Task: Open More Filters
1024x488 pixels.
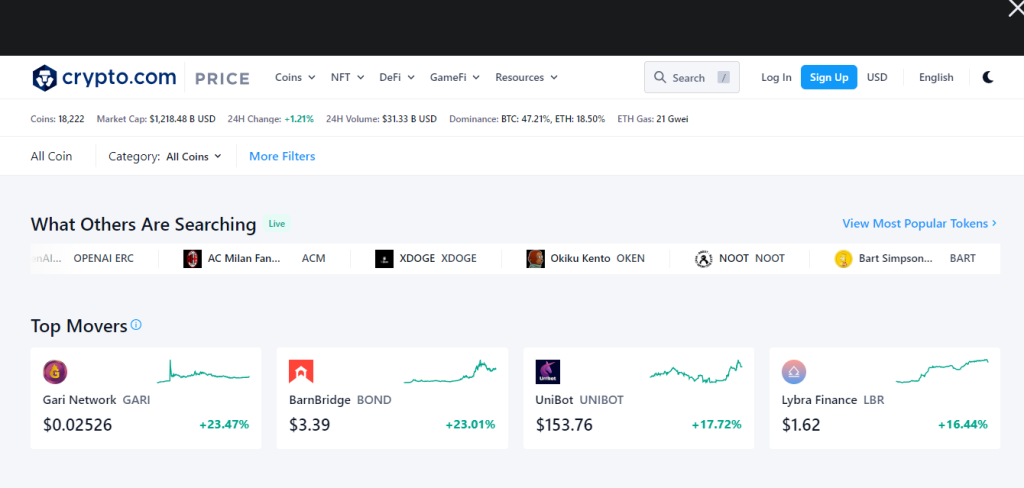Action: click(x=282, y=156)
